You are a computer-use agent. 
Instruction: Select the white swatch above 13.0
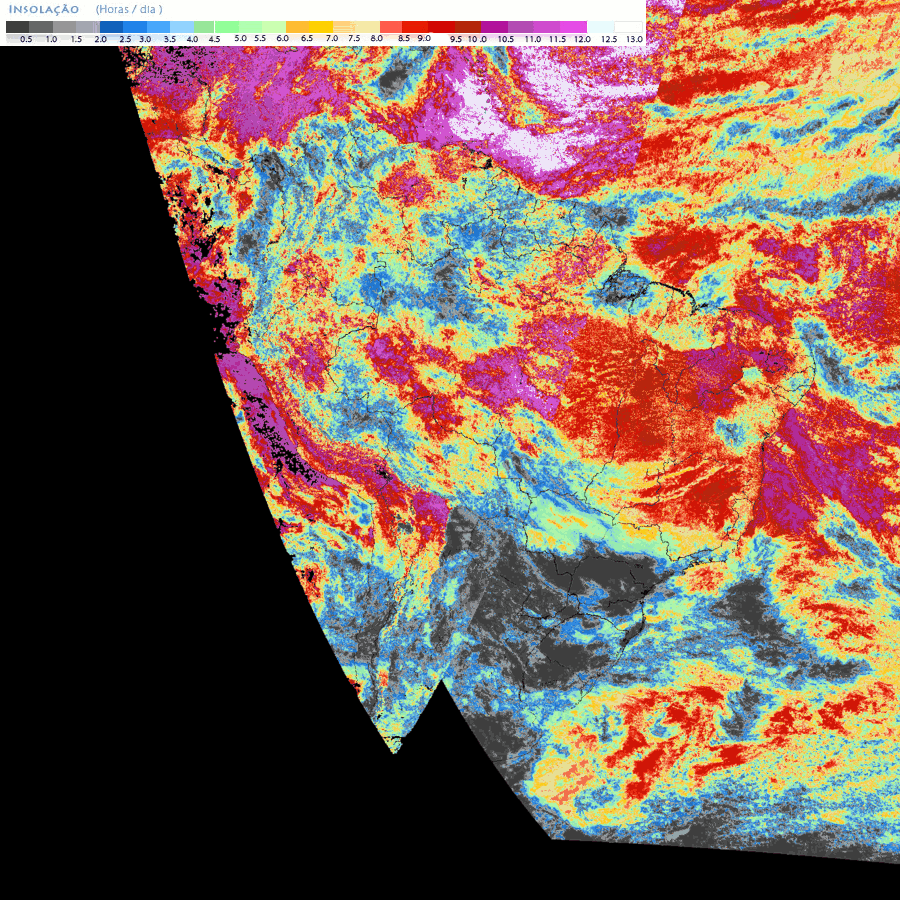[x=628, y=27]
